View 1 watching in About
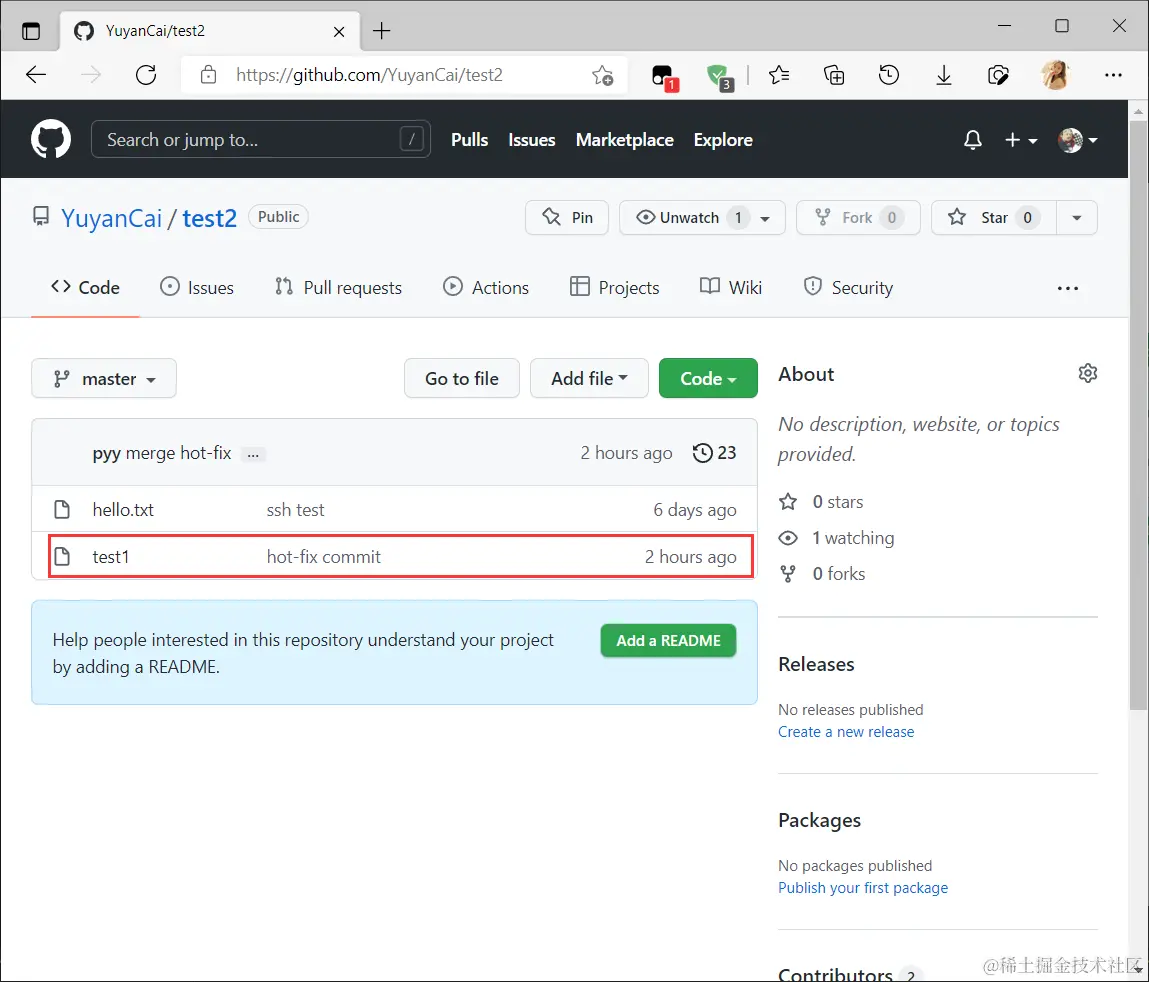Screen dimensions: 1149x982 (x=837, y=538)
